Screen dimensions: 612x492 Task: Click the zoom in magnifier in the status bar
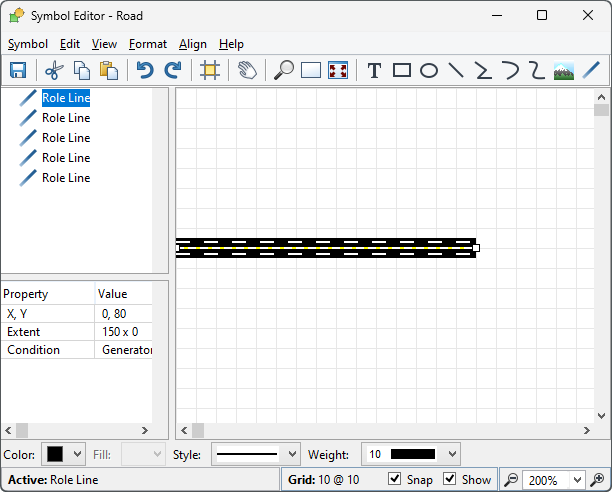click(597, 479)
